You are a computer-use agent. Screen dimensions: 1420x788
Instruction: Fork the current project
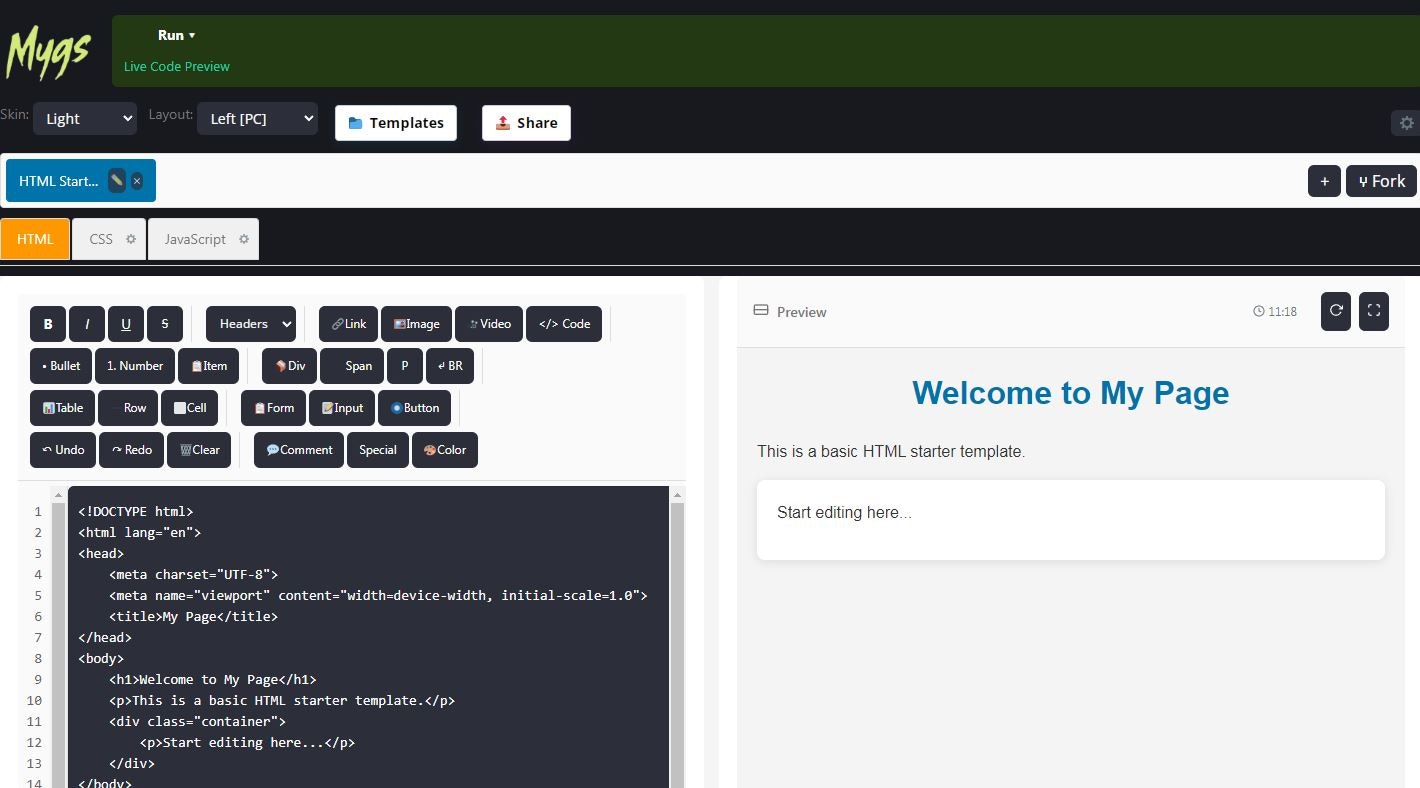1381,181
